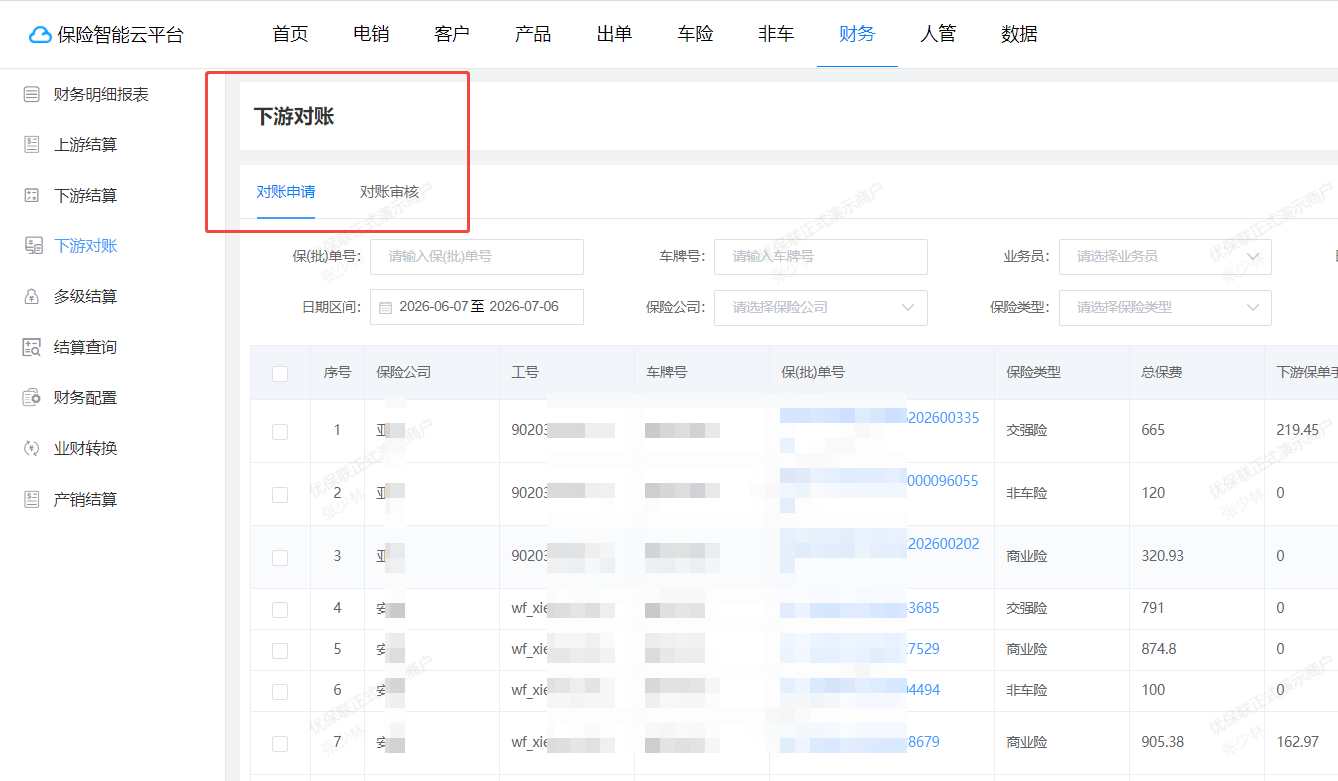Switch to the 对账审核 tab

click(x=389, y=192)
